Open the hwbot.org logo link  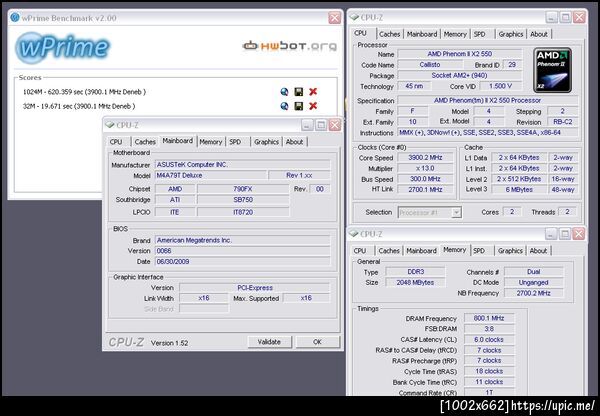click(x=290, y=46)
